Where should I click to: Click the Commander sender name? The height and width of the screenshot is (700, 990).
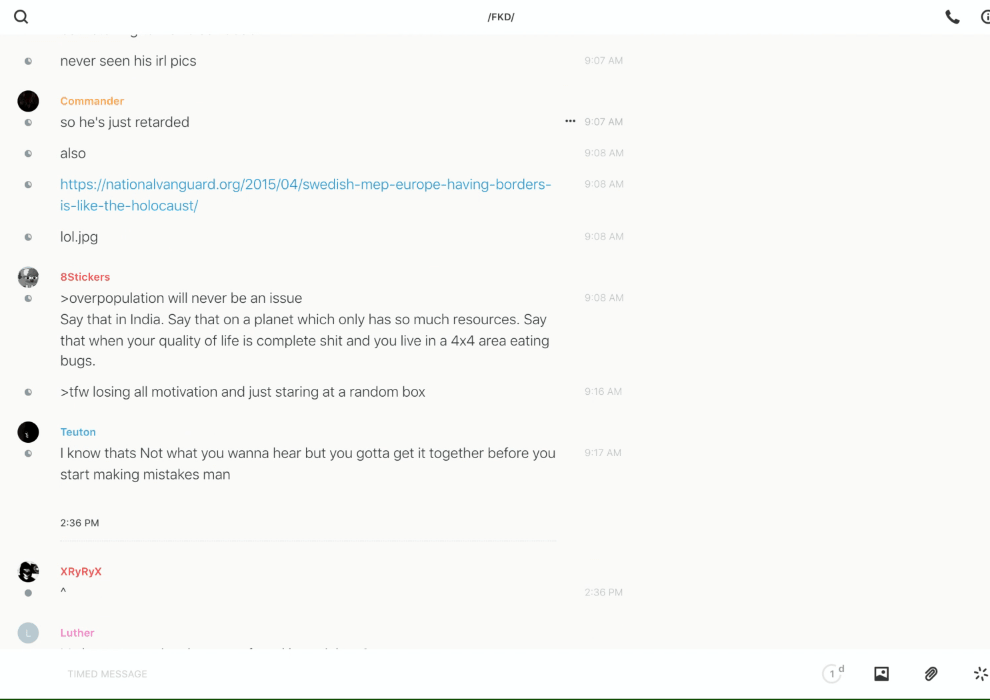point(92,101)
